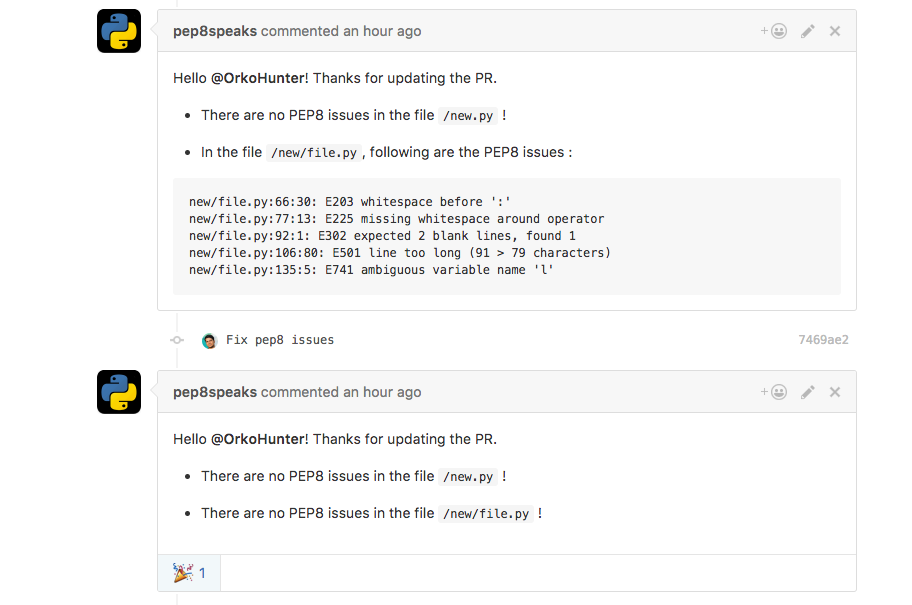
Task: Select the /new/file.py code label
Action: (314, 152)
